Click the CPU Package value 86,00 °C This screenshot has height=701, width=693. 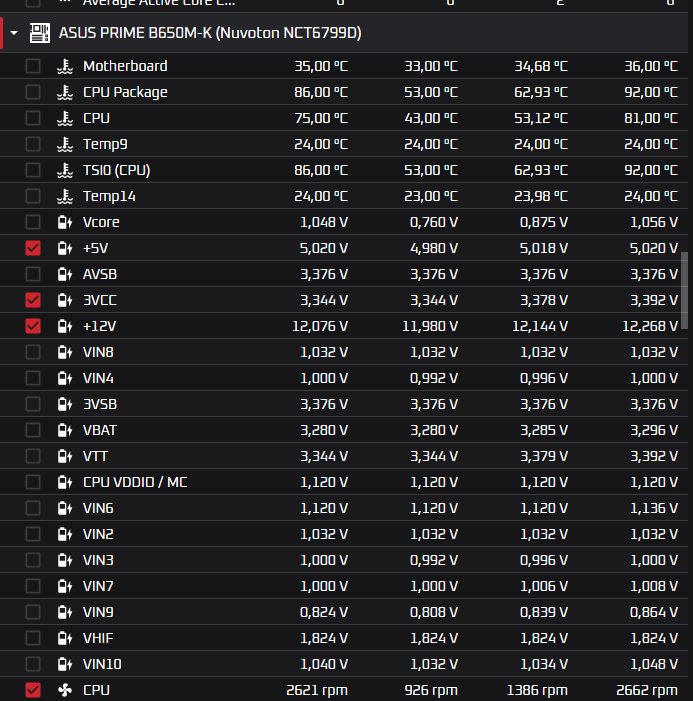321,92
